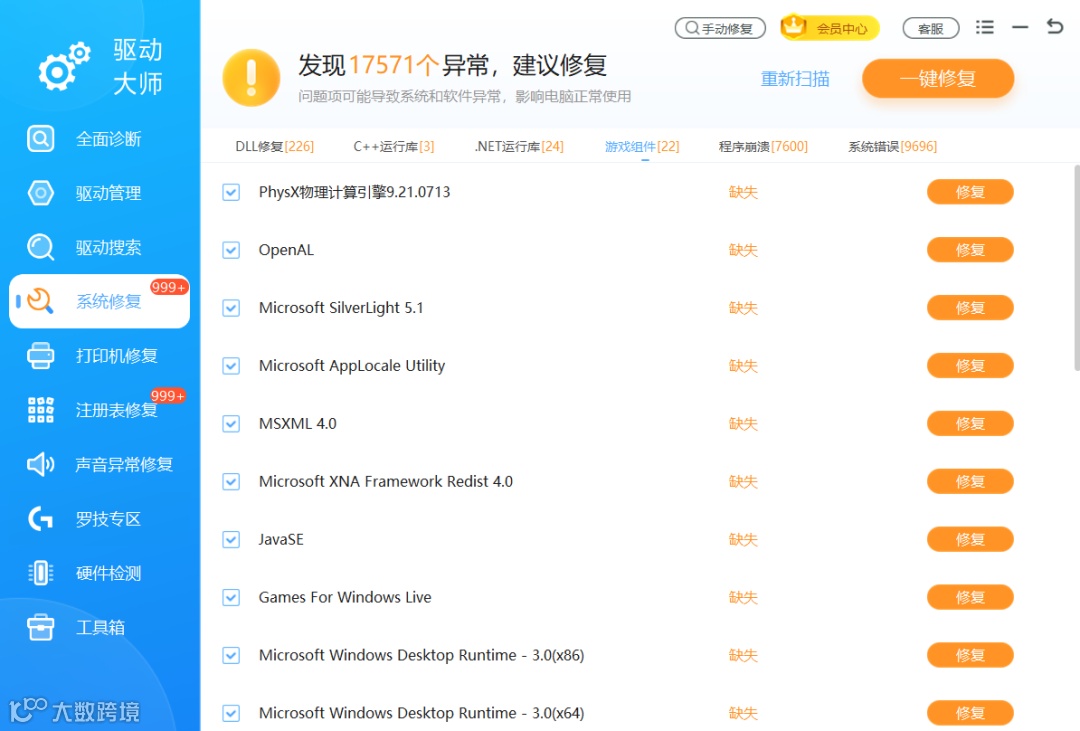The width and height of the screenshot is (1080, 731).
Task: Click the vertical scrollbar thumb
Action: pyautogui.click(x=1077, y=268)
